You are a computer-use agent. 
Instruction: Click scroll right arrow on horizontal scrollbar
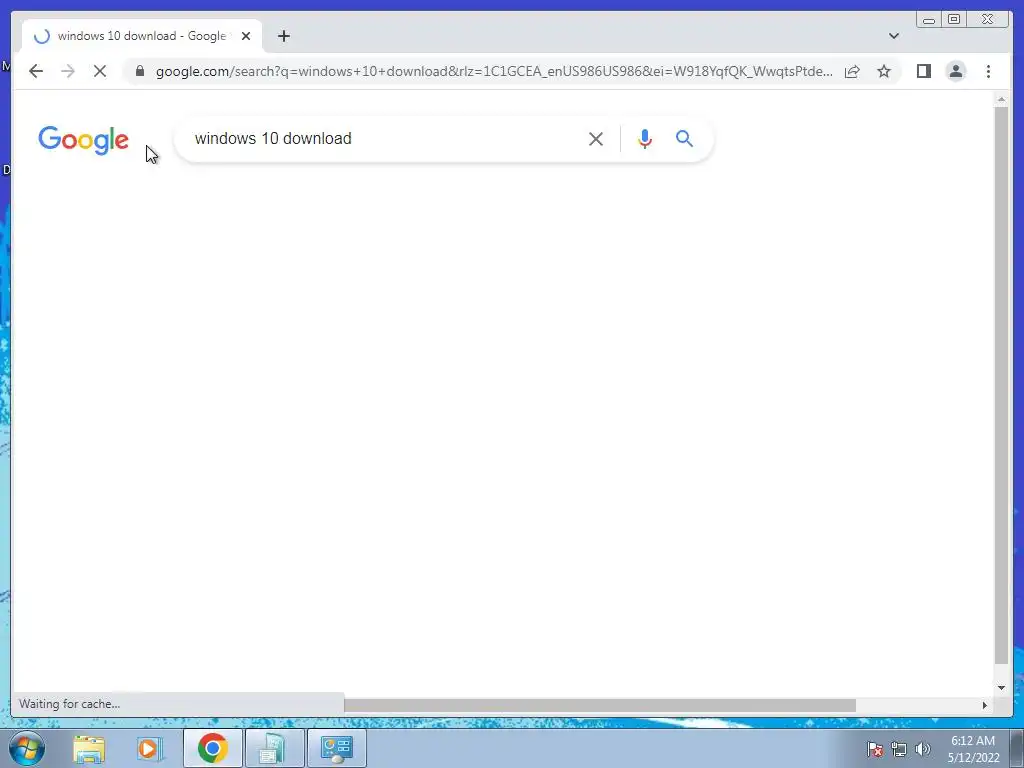(985, 705)
